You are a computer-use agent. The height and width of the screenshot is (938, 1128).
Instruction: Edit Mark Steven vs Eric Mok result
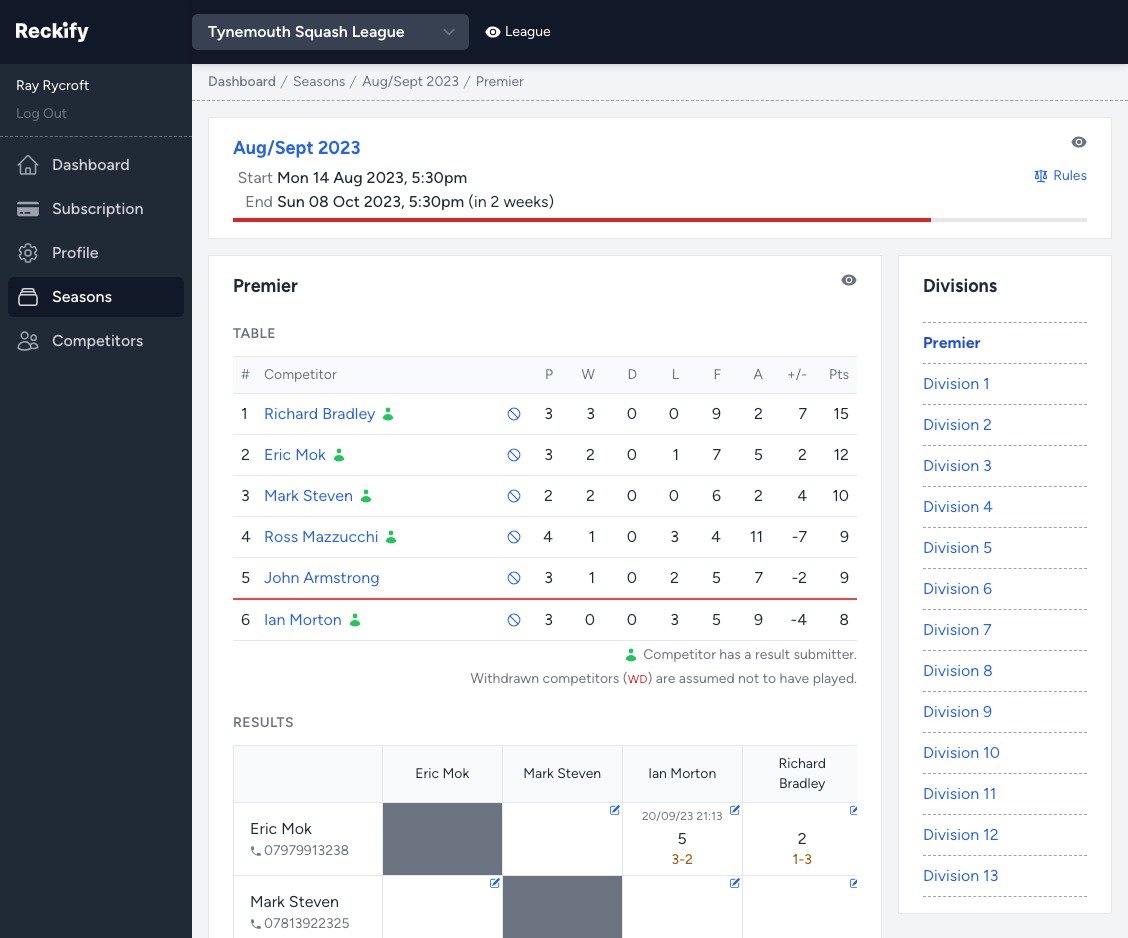click(x=494, y=883)
